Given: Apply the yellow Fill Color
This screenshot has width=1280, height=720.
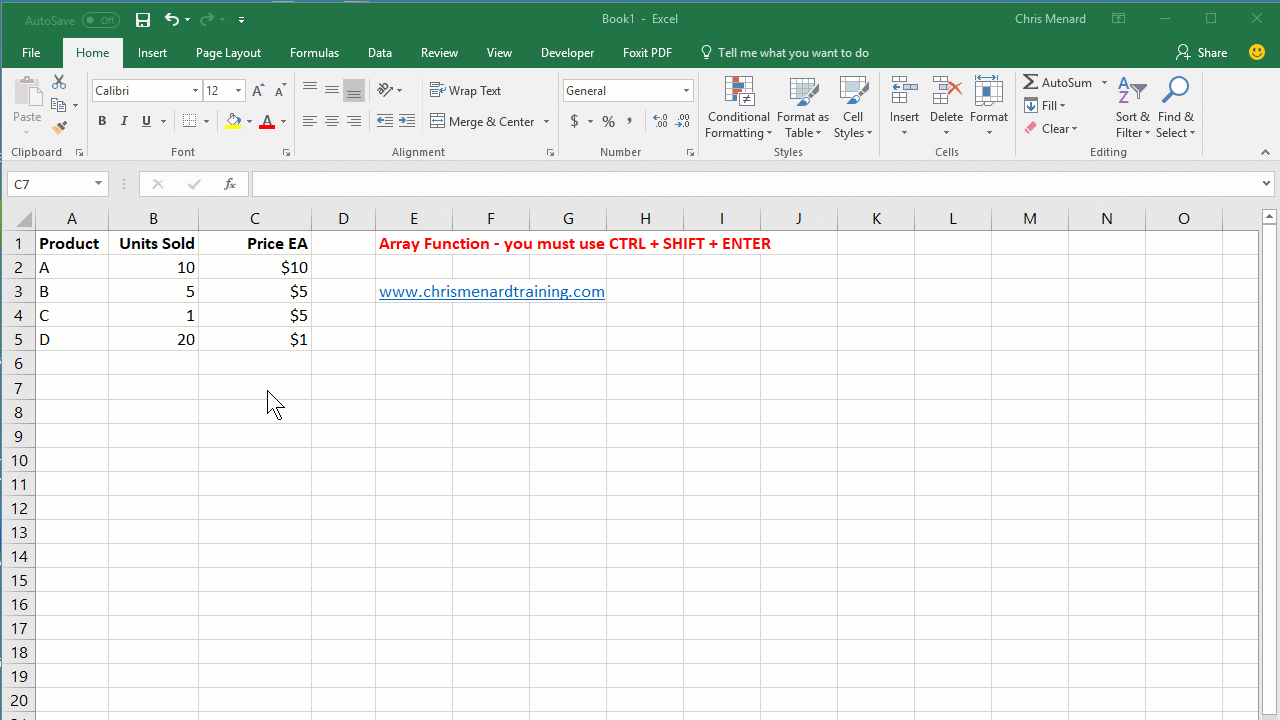Looking at the screenshot, I should 233,122.
